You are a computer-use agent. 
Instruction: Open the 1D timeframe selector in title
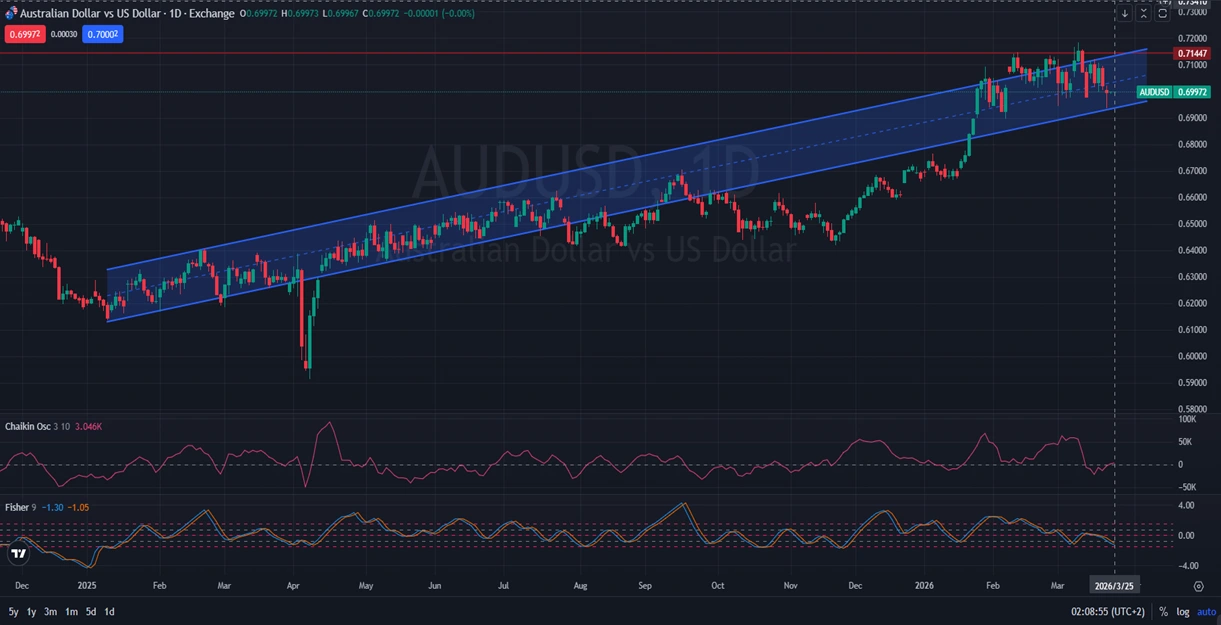(174, 13)
